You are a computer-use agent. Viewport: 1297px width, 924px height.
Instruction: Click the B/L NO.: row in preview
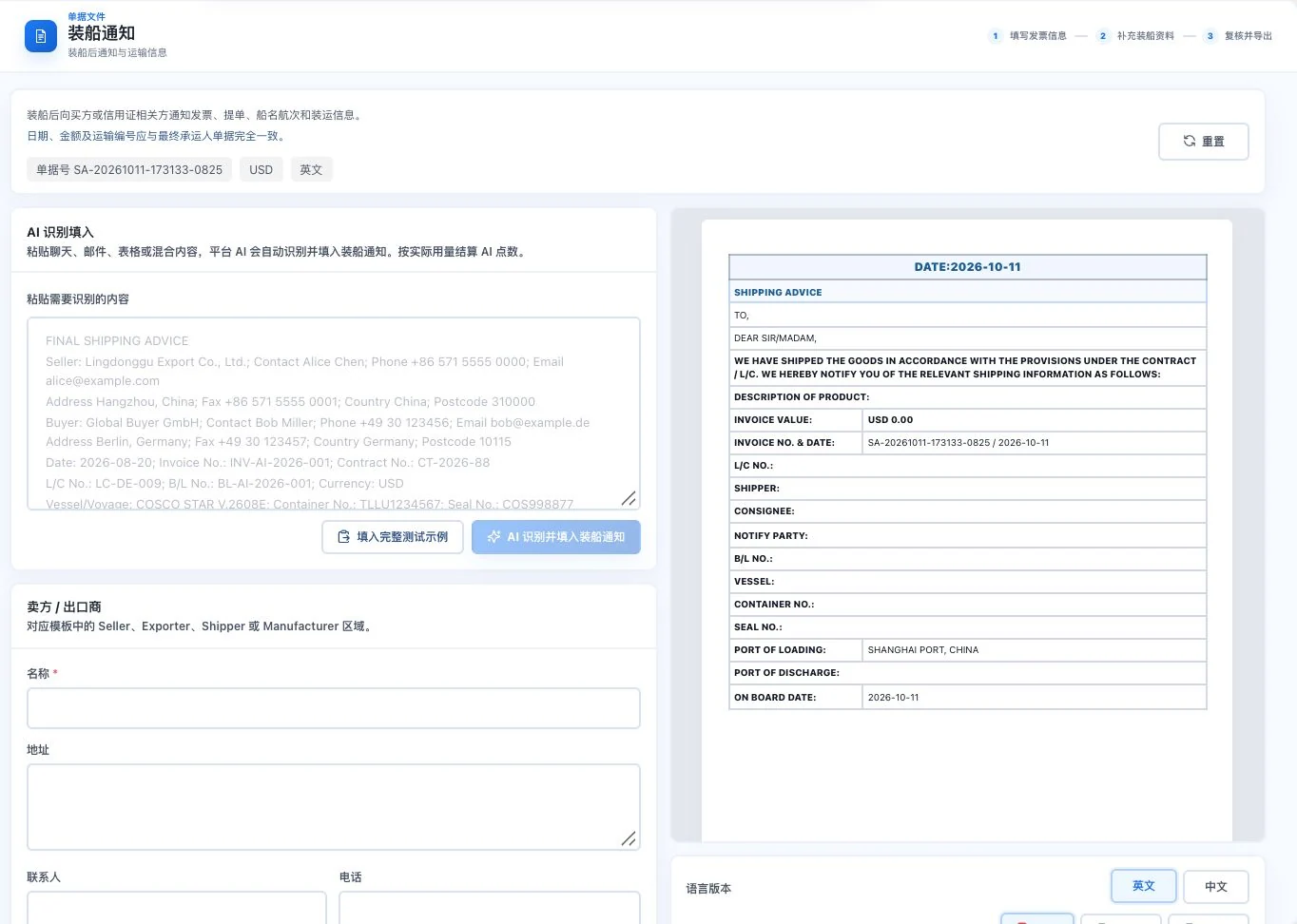968,559
